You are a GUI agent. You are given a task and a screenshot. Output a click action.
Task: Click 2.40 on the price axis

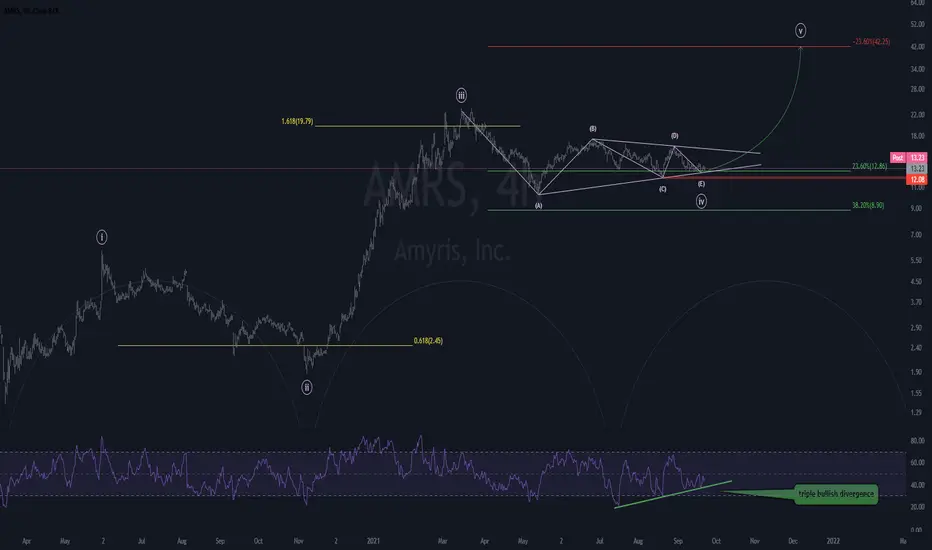click(917, 348)
